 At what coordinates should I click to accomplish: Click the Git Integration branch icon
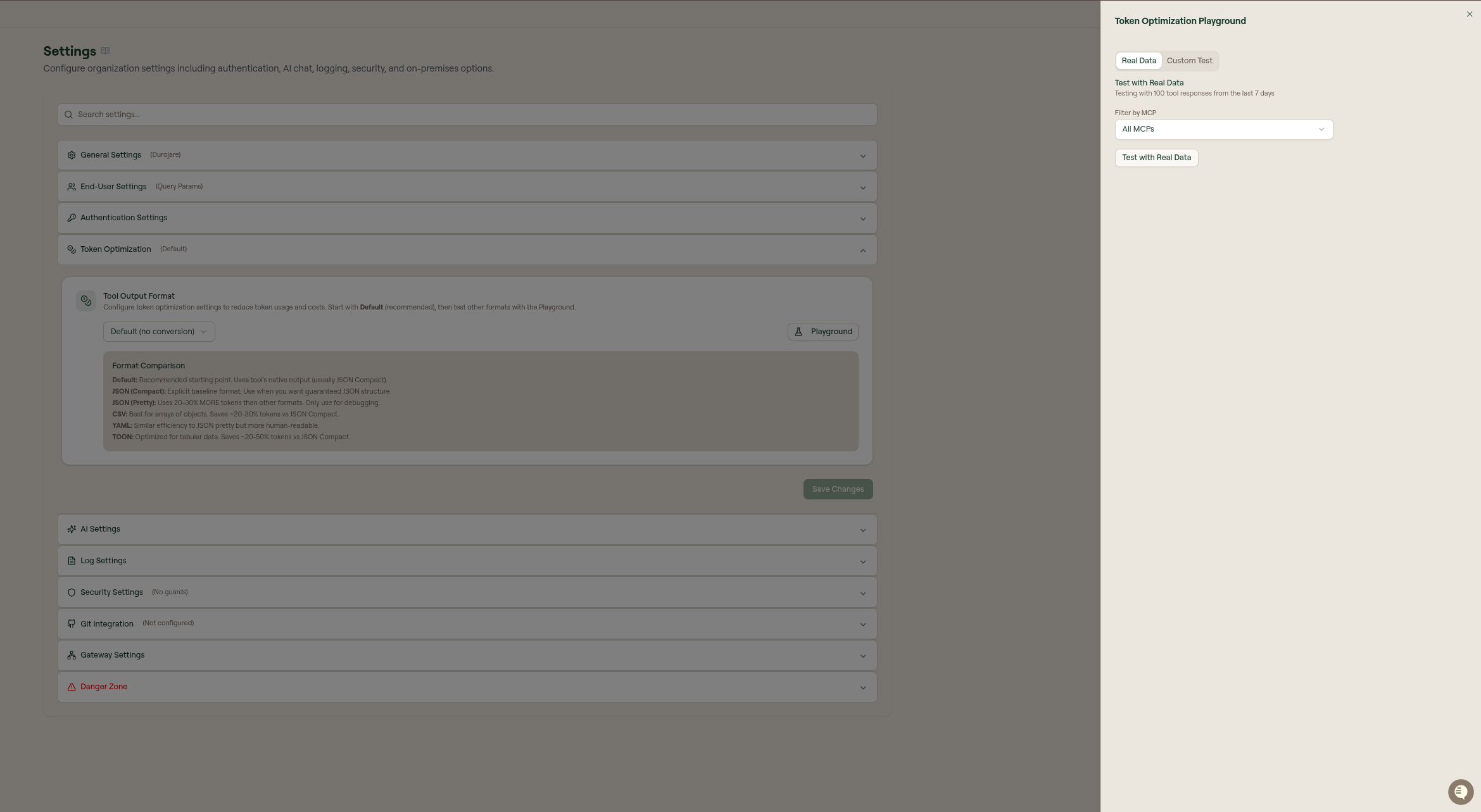point(72,624)
